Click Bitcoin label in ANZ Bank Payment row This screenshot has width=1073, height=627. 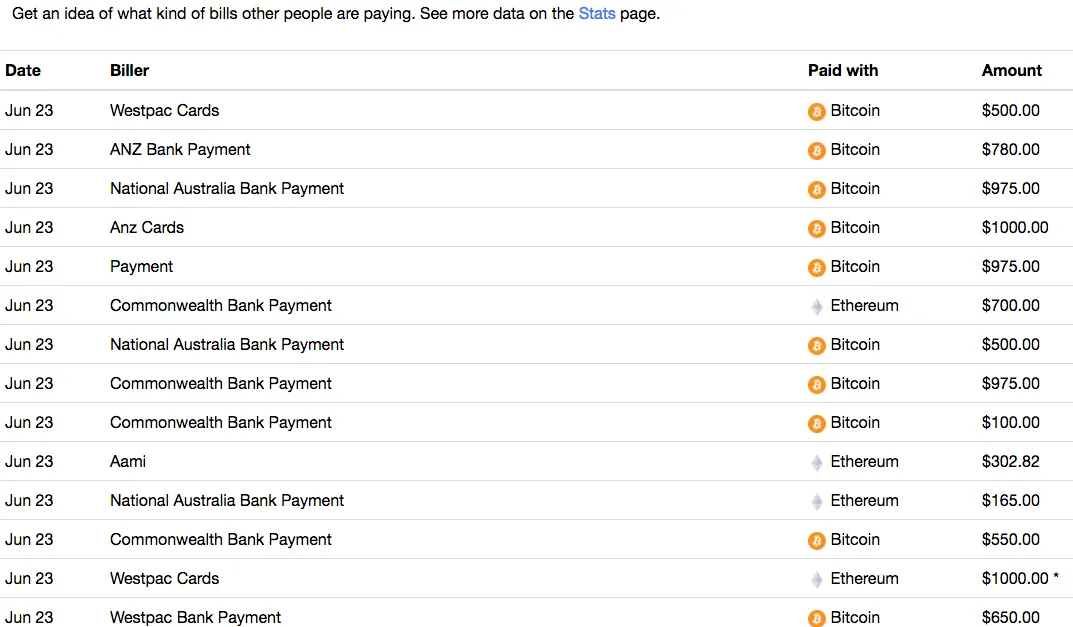[x=855, y=149]
